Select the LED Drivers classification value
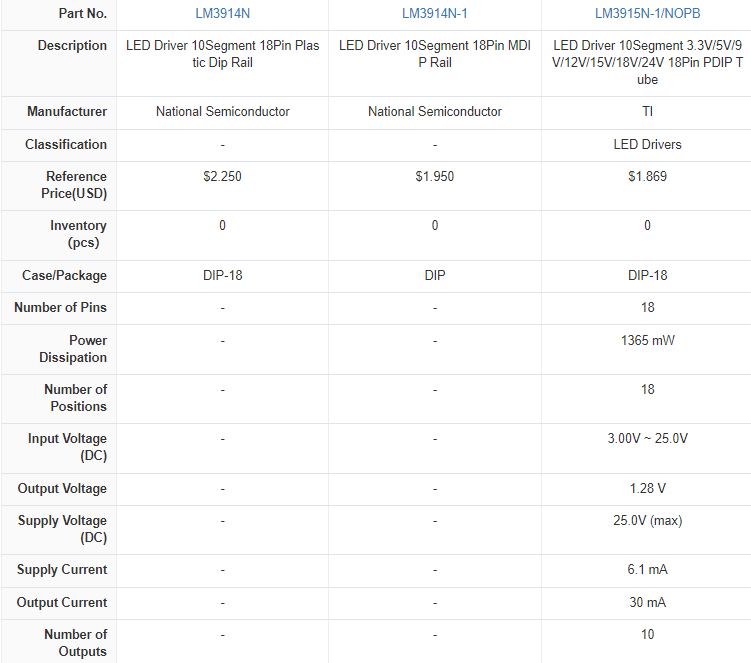The image size is (751, 663). click(647, 145)
